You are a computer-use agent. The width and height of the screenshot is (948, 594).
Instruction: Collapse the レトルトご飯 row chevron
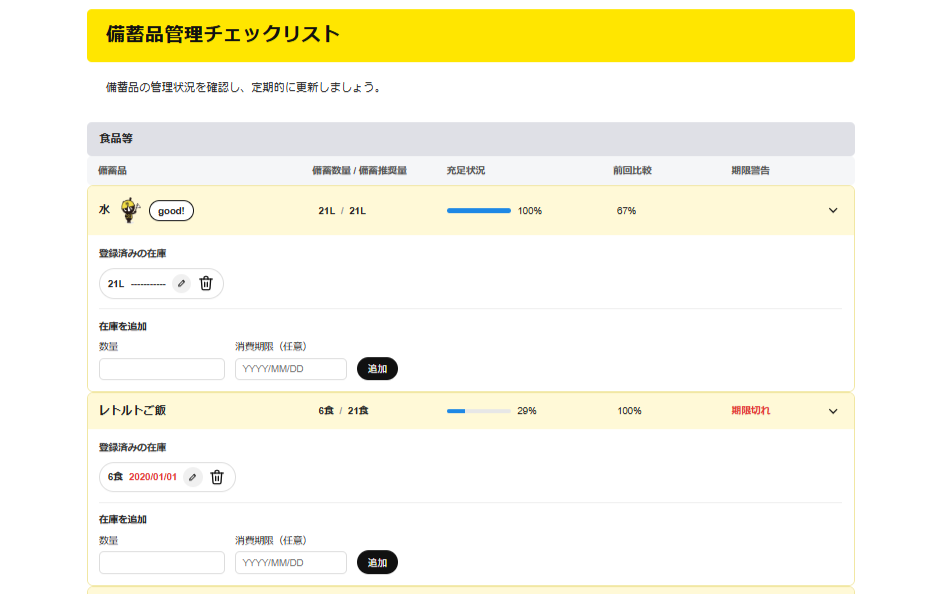pos(833,411)
